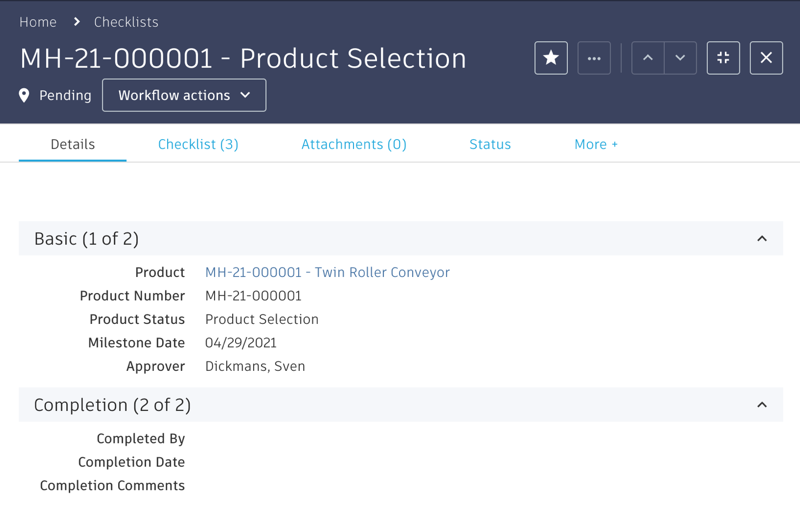
Task: Click the Basic (1 of 2) section header
Action: tap(87, 239)
